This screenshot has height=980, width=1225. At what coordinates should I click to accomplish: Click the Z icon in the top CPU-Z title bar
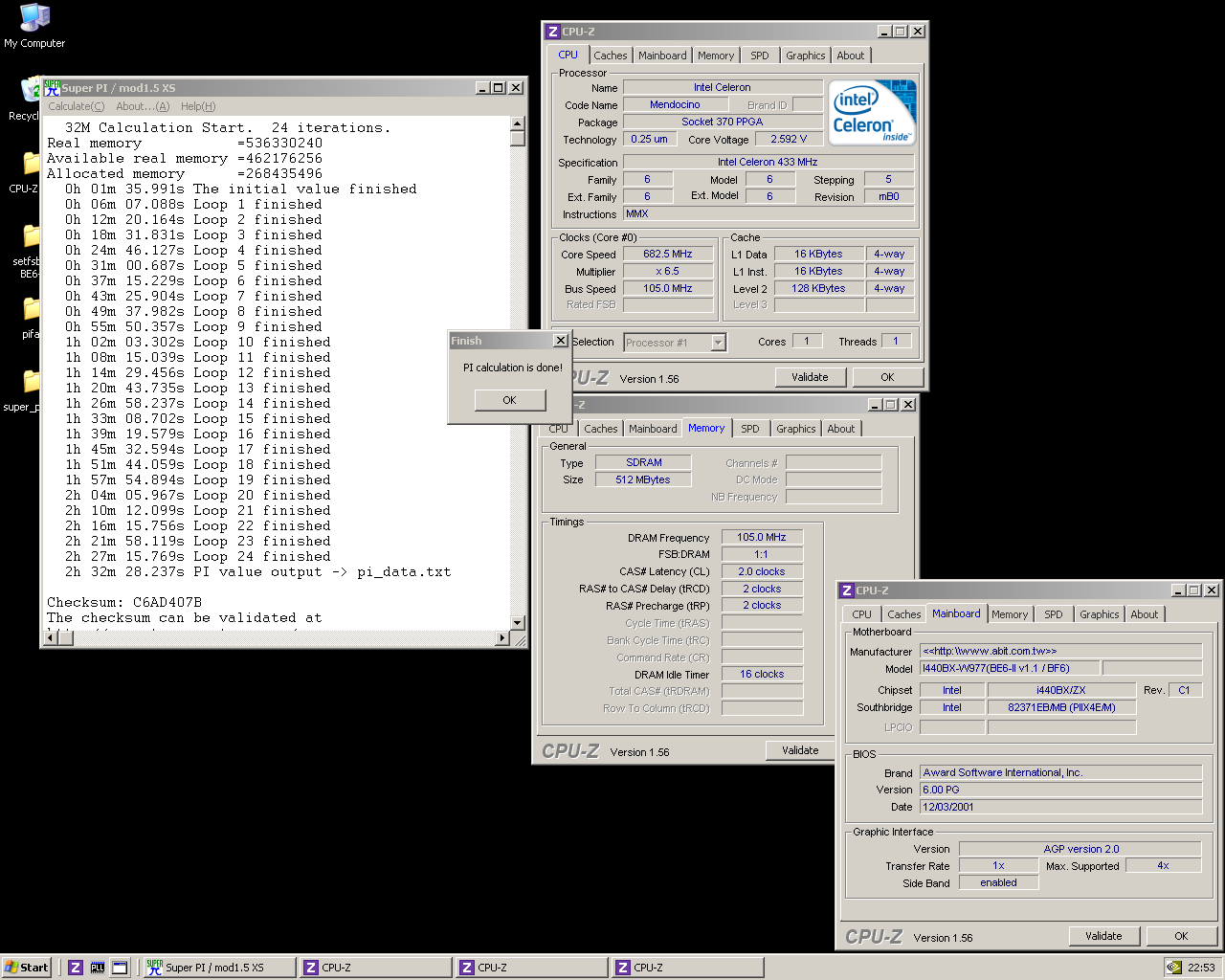tap(552, 32)
